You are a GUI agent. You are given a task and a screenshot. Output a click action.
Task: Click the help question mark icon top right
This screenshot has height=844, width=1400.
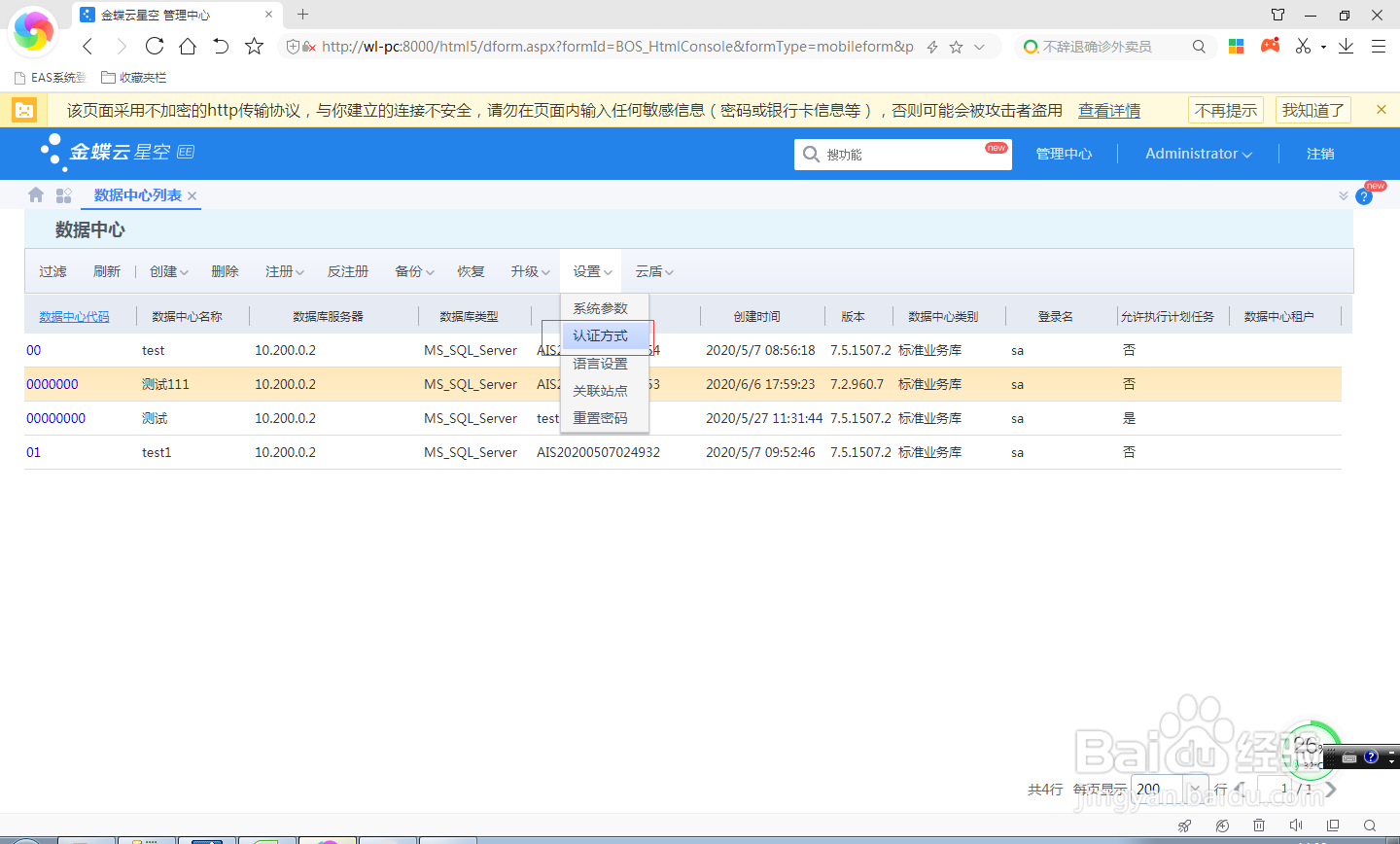pos(1364,196)
